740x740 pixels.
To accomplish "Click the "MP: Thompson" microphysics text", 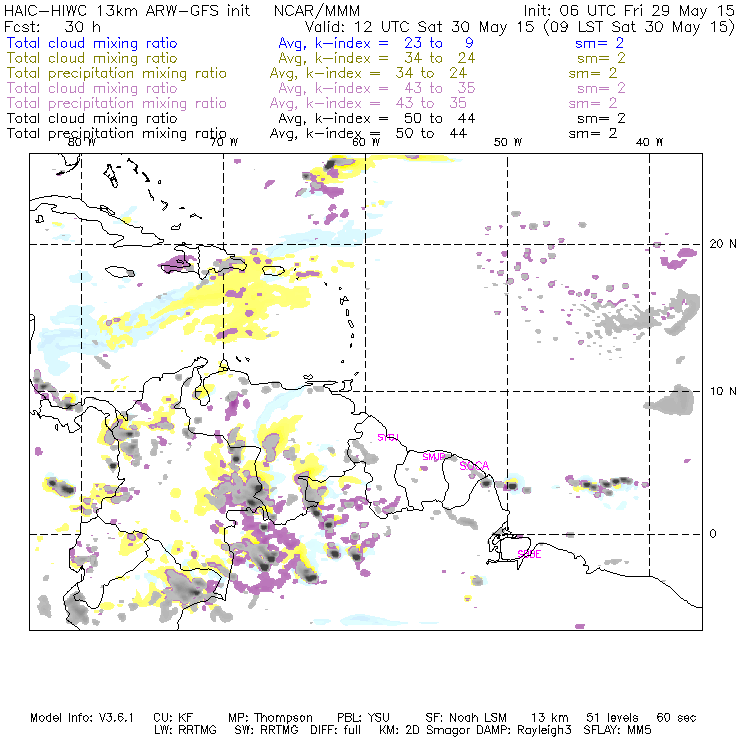I will (270, 718).
